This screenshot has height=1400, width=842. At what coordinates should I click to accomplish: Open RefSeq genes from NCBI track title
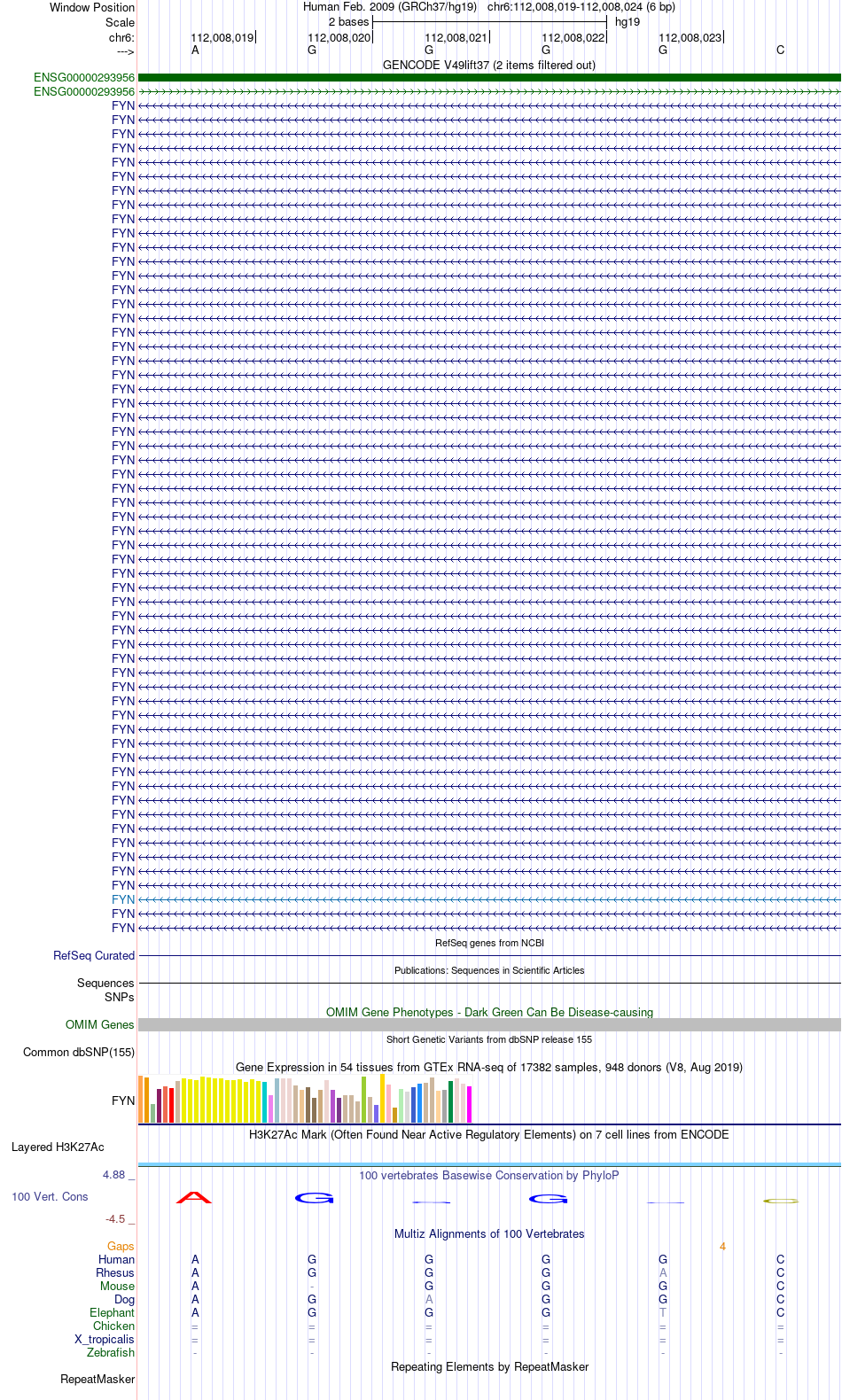pyautogui.click(x=489, y=944)
